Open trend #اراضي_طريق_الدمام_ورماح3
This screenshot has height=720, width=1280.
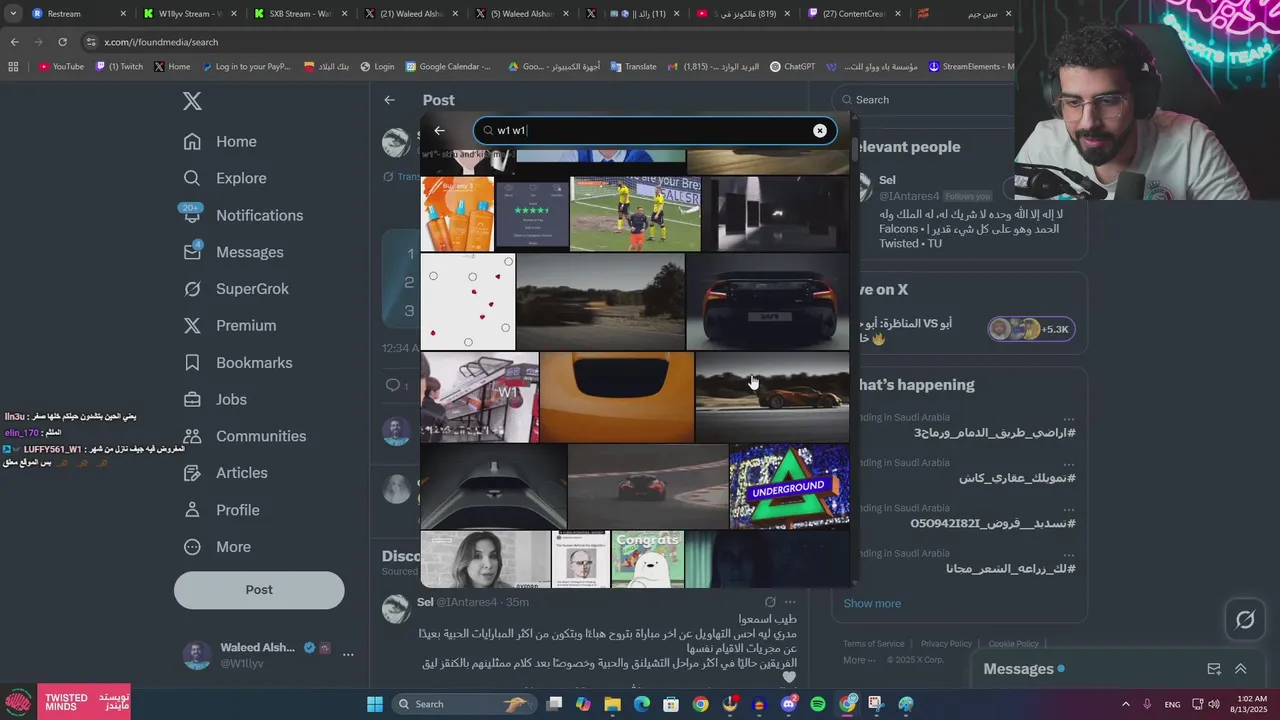click(x=995, y=433)
